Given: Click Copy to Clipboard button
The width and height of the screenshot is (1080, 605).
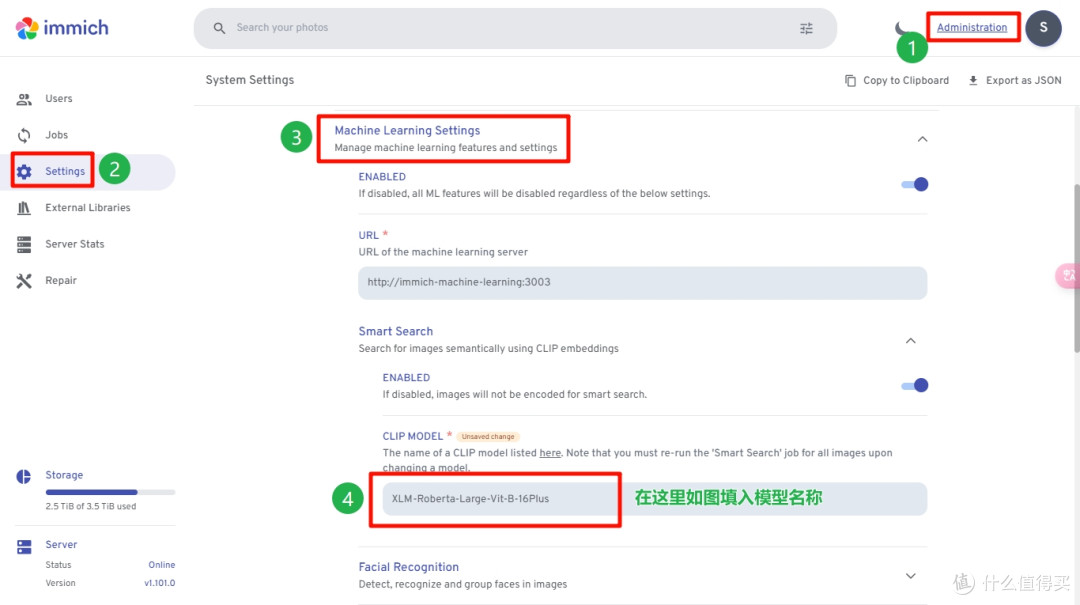Looking at the screenshot, I should pyautogui.click(x=896, y=81).
